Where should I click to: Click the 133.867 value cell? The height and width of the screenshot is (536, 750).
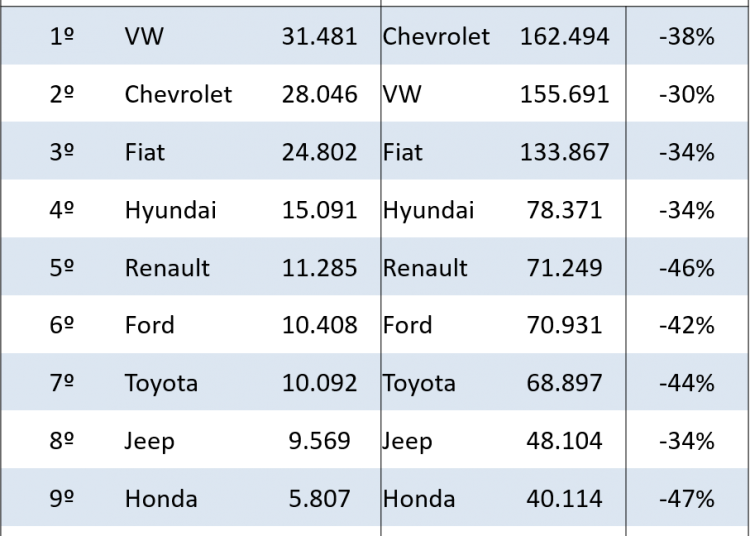tap(564, 153)
